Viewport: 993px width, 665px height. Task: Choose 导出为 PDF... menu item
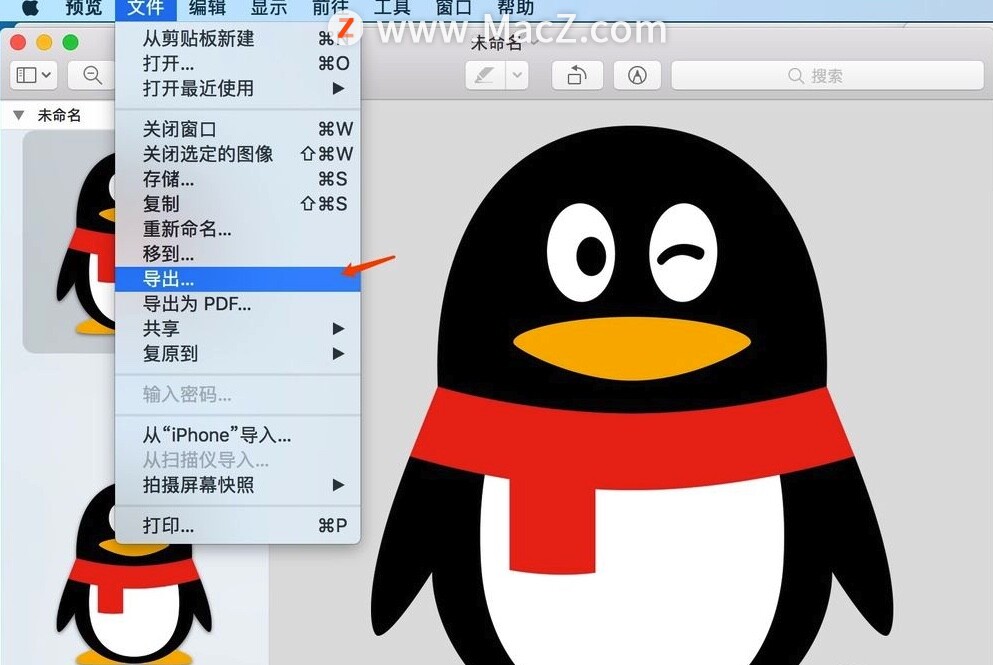pos(237,304)
